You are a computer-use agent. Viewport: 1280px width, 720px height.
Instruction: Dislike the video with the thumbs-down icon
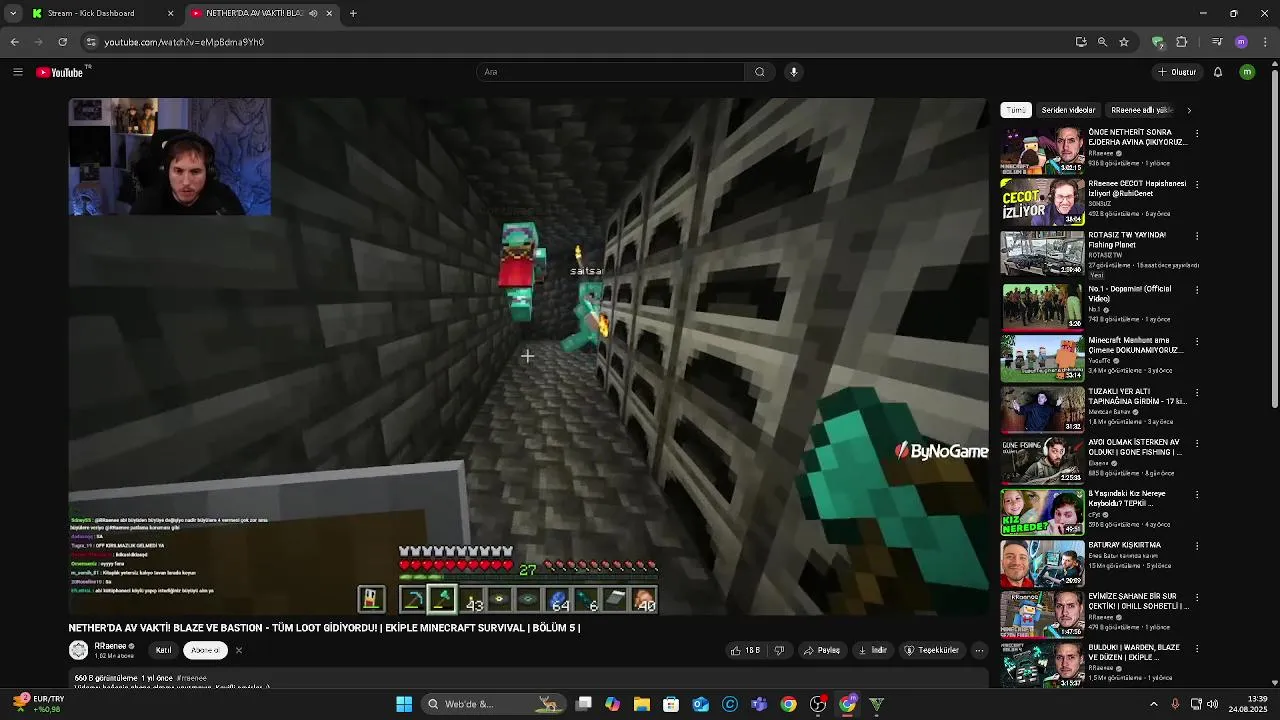click(x=779, y=650)
